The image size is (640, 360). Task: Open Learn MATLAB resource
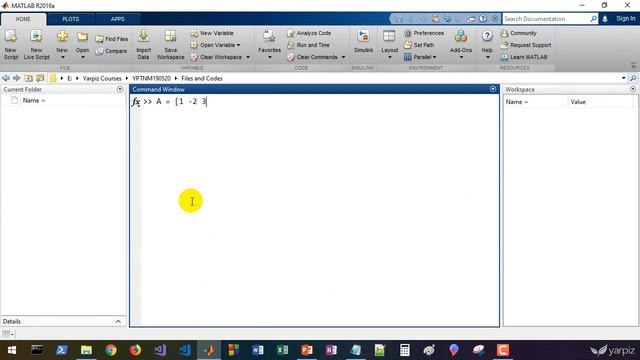(524, 57)
